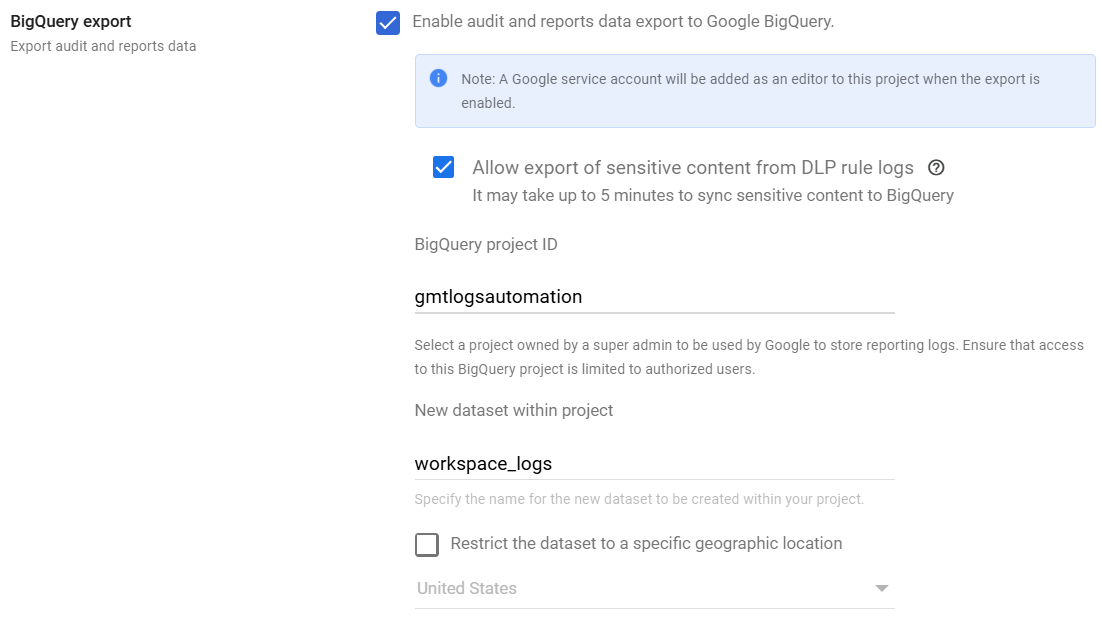This screenshot has width=1102, height=621.
Task: Click 'Export audit and reports data' subtitle
Action: coord(103,46)
